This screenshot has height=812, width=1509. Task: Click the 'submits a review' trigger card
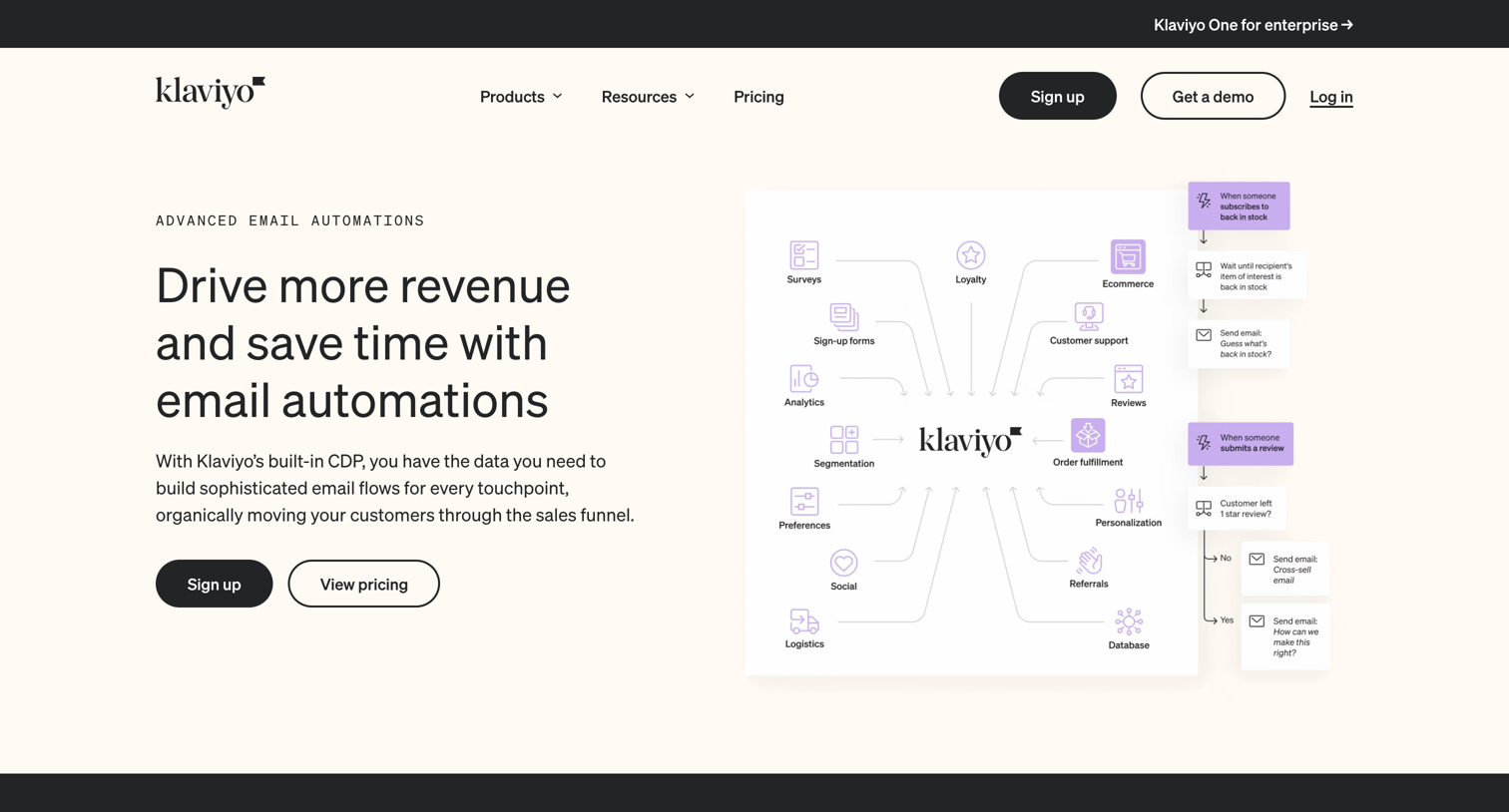click(x=1241, y=444)
